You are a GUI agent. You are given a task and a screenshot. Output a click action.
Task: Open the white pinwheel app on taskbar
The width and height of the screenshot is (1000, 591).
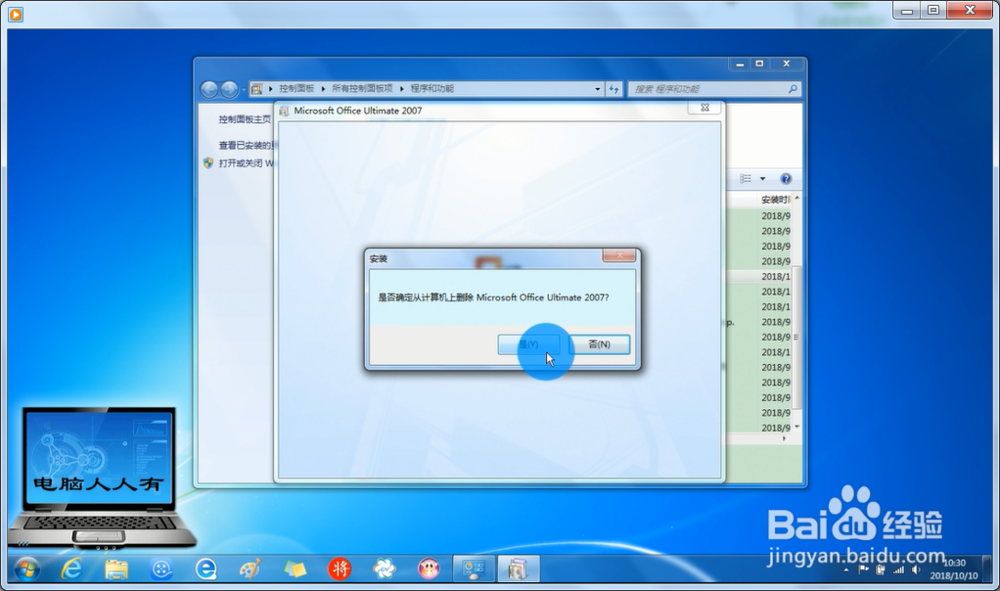point(384,569)
